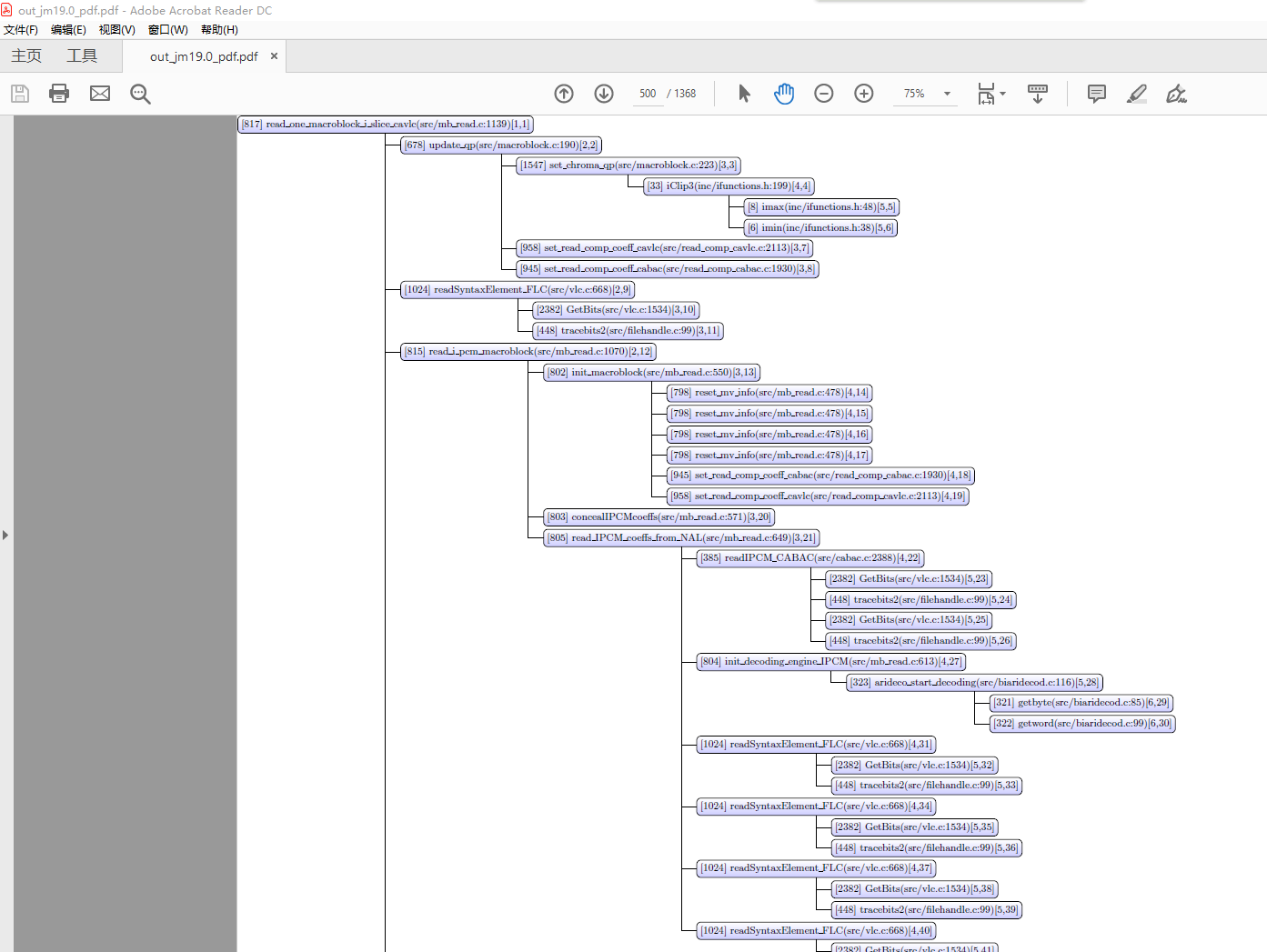This screenshot has width=1267, height=952.
Task: Zoom in with the plus icon
Action: 863,93
